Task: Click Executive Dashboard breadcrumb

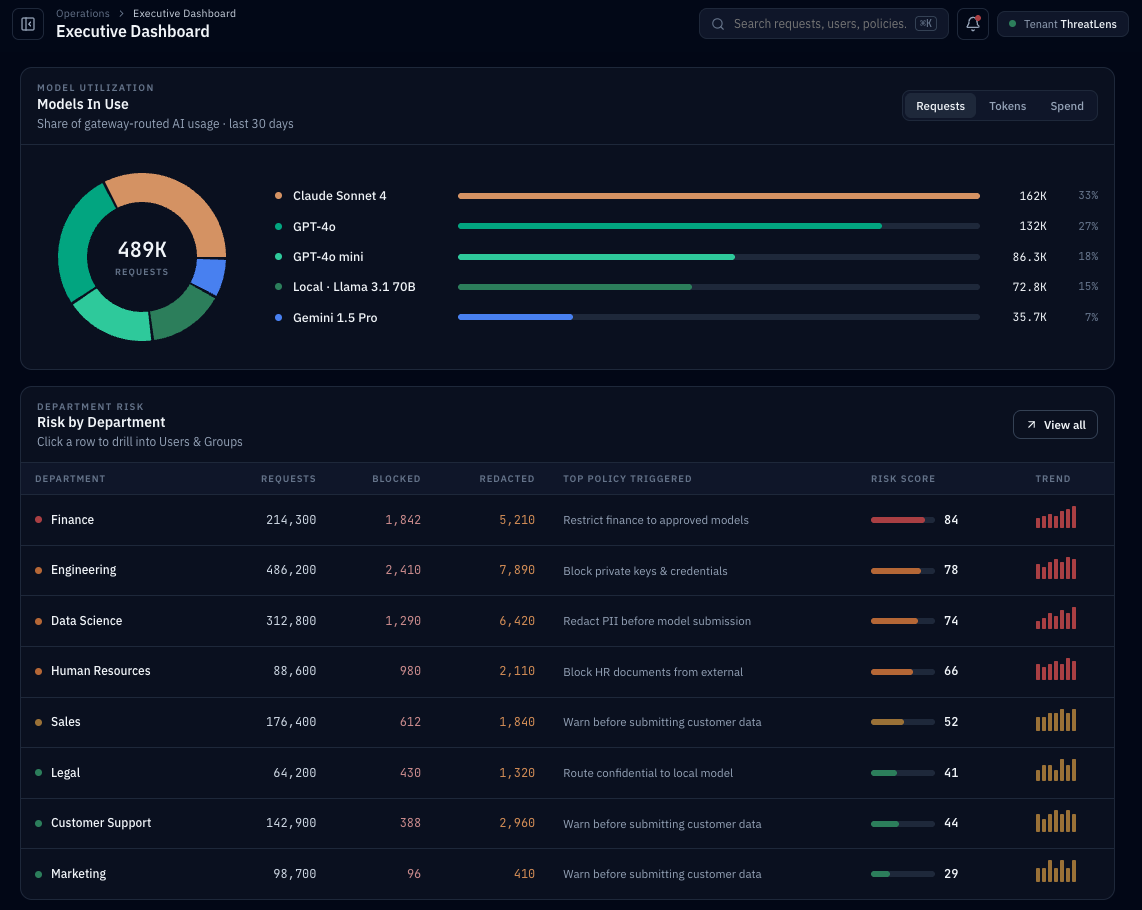Action: pos(184,13)
